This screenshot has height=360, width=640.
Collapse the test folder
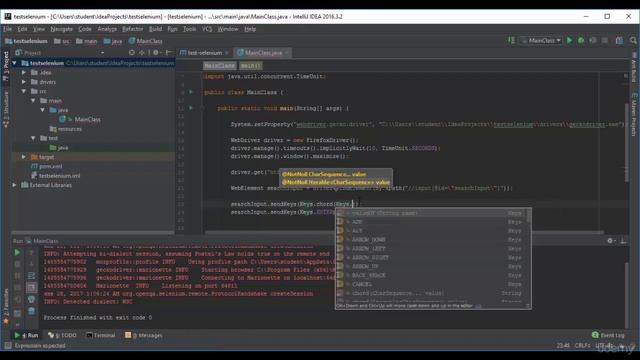(33, 138)
